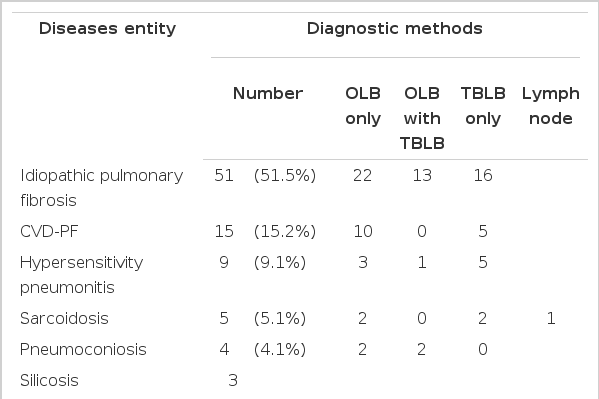Click the Sarcoidosis row label
Viewport: 599px width, 399px height.
pyautogui.click(x=64, y=318)
